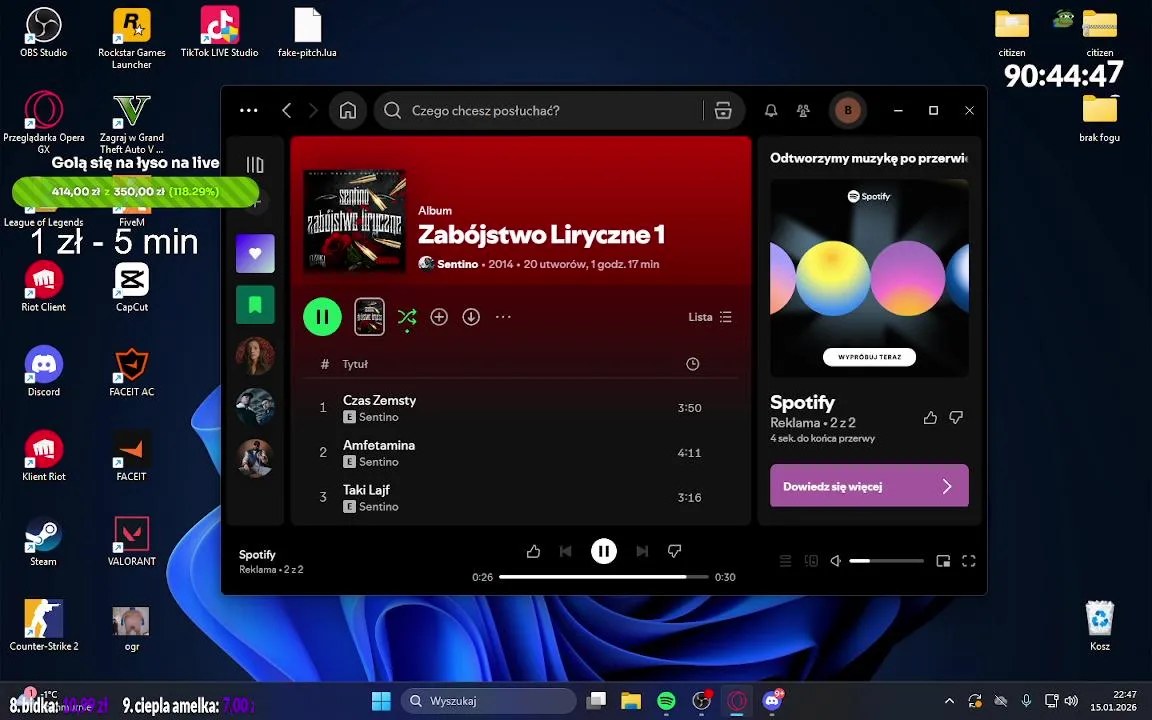The height and width of the screenshot is (720, 1152).
Task: Dislike the ad with thumbs down in panel
Action: (x=956, y=417)
